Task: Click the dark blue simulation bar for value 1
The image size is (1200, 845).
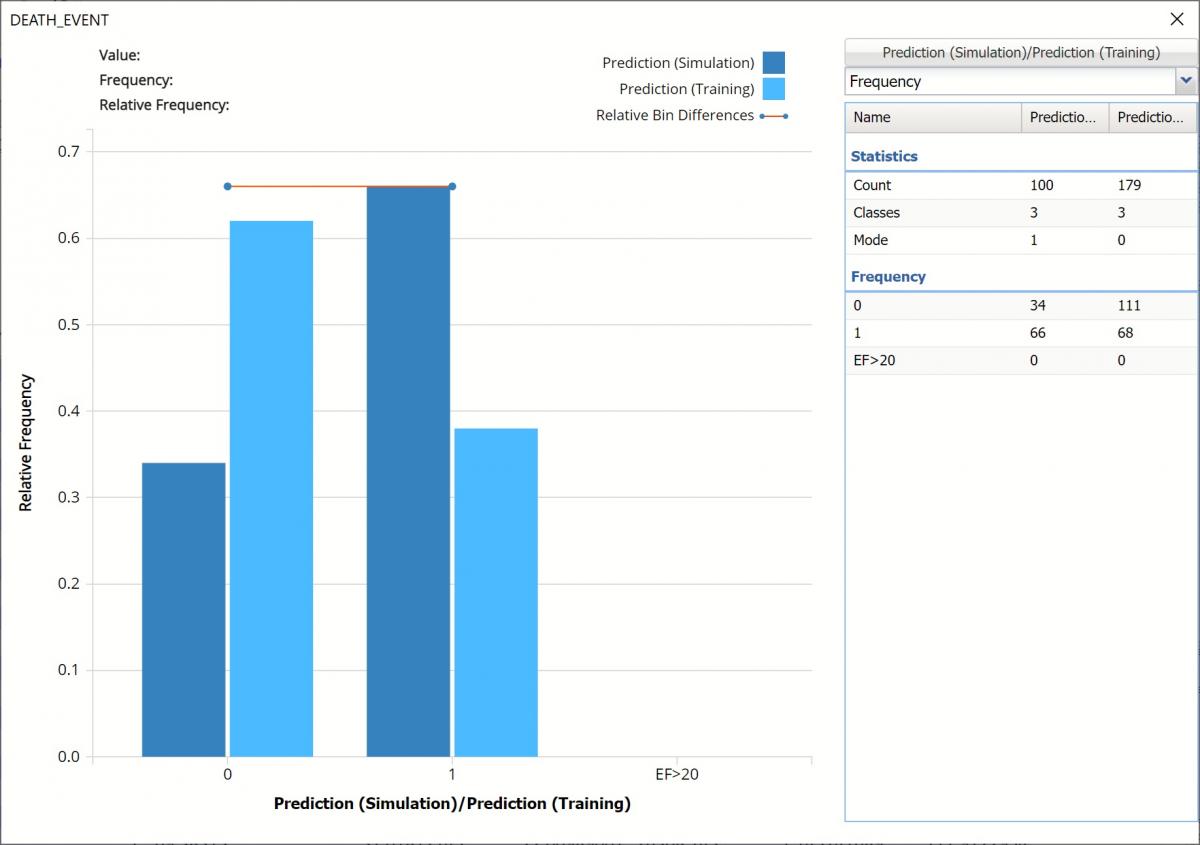Action: click(x=408, y=470)
